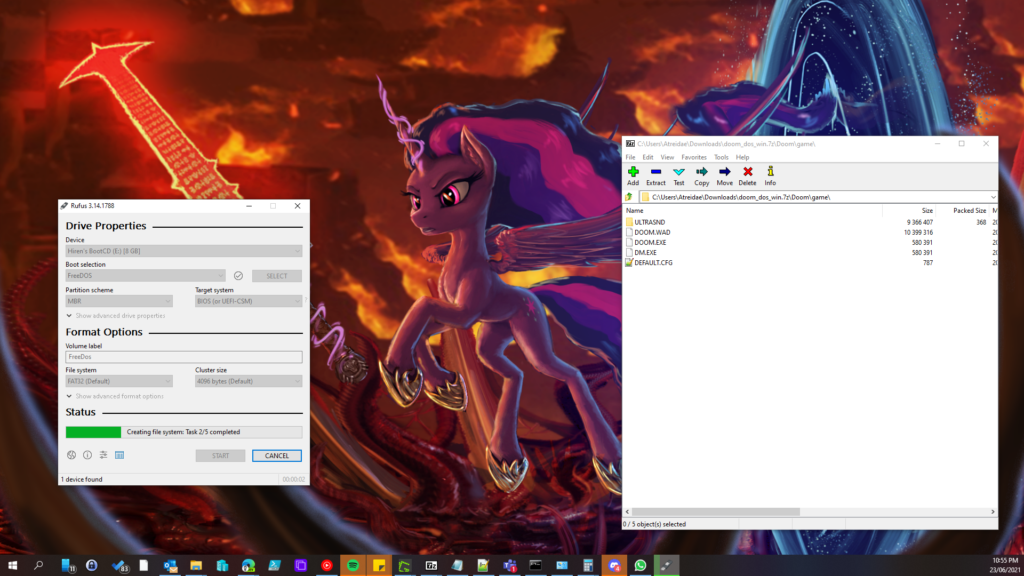
Task: Select DOOM.WAD file in 7-Zip
Action: [x=652, y=232]
